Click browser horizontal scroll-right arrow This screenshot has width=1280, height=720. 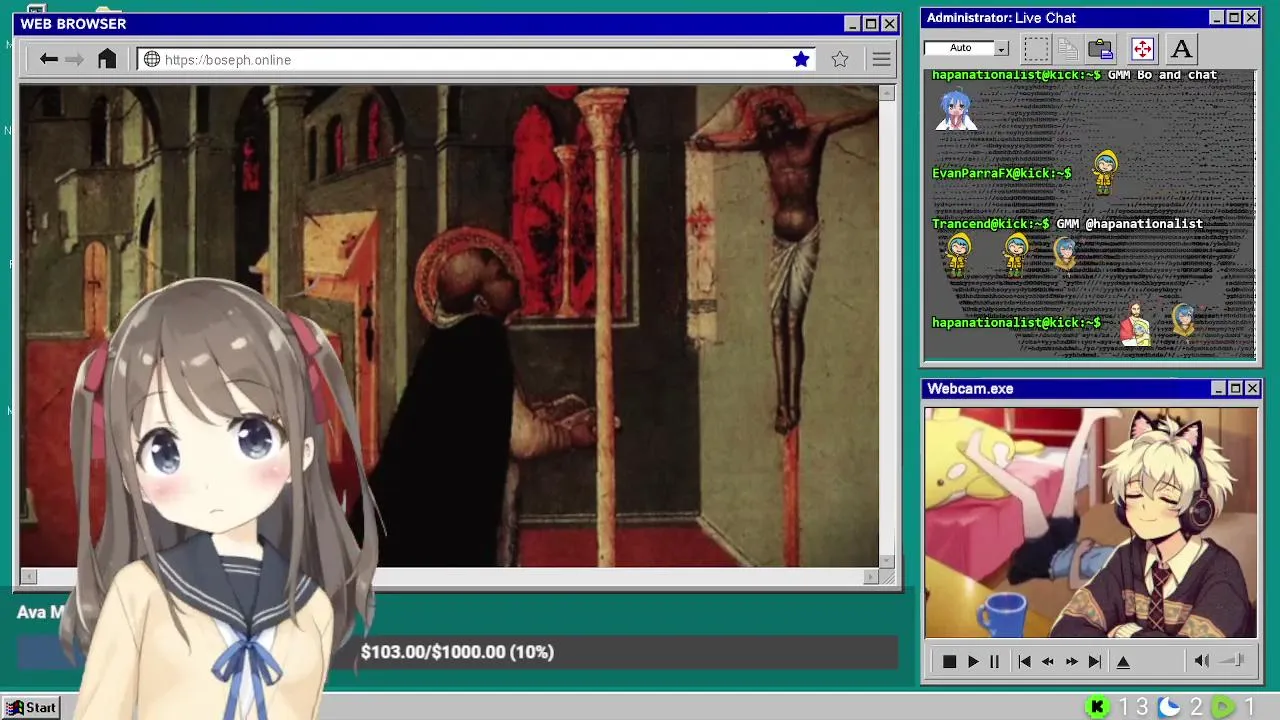click(x=870, y=576)
